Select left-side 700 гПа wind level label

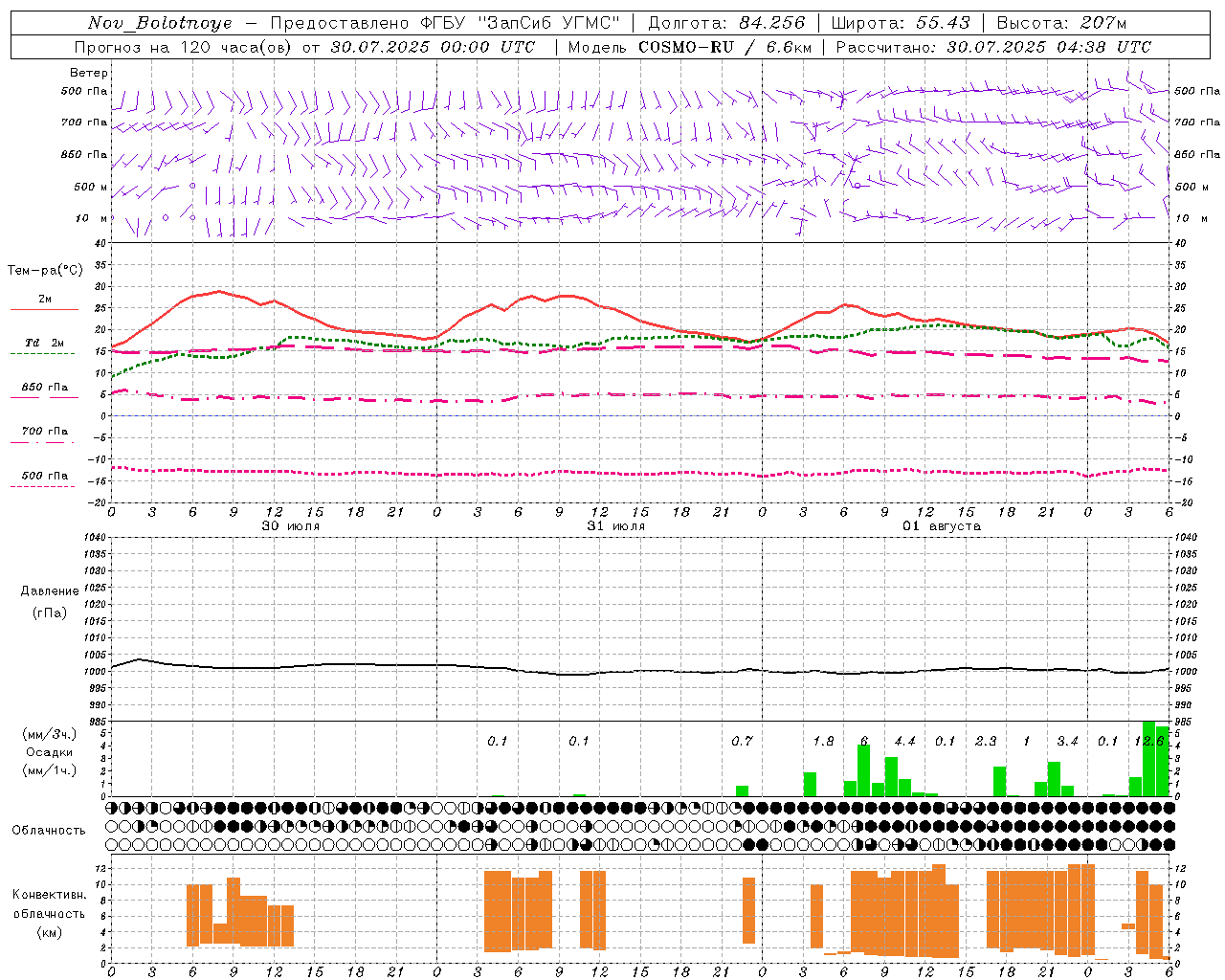(x=84, y=122)
